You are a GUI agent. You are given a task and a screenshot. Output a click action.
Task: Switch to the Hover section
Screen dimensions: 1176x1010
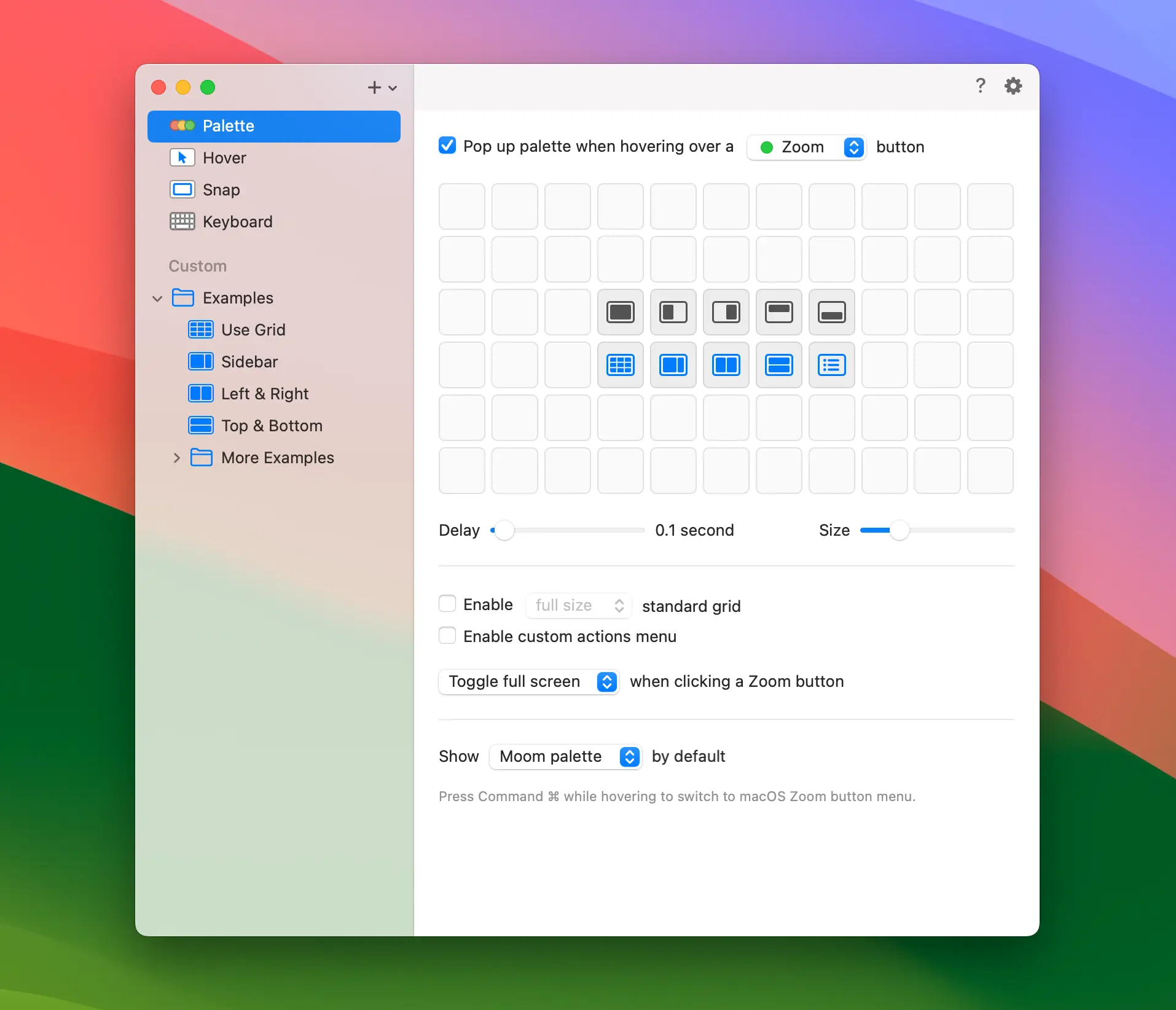click(224, 158)
